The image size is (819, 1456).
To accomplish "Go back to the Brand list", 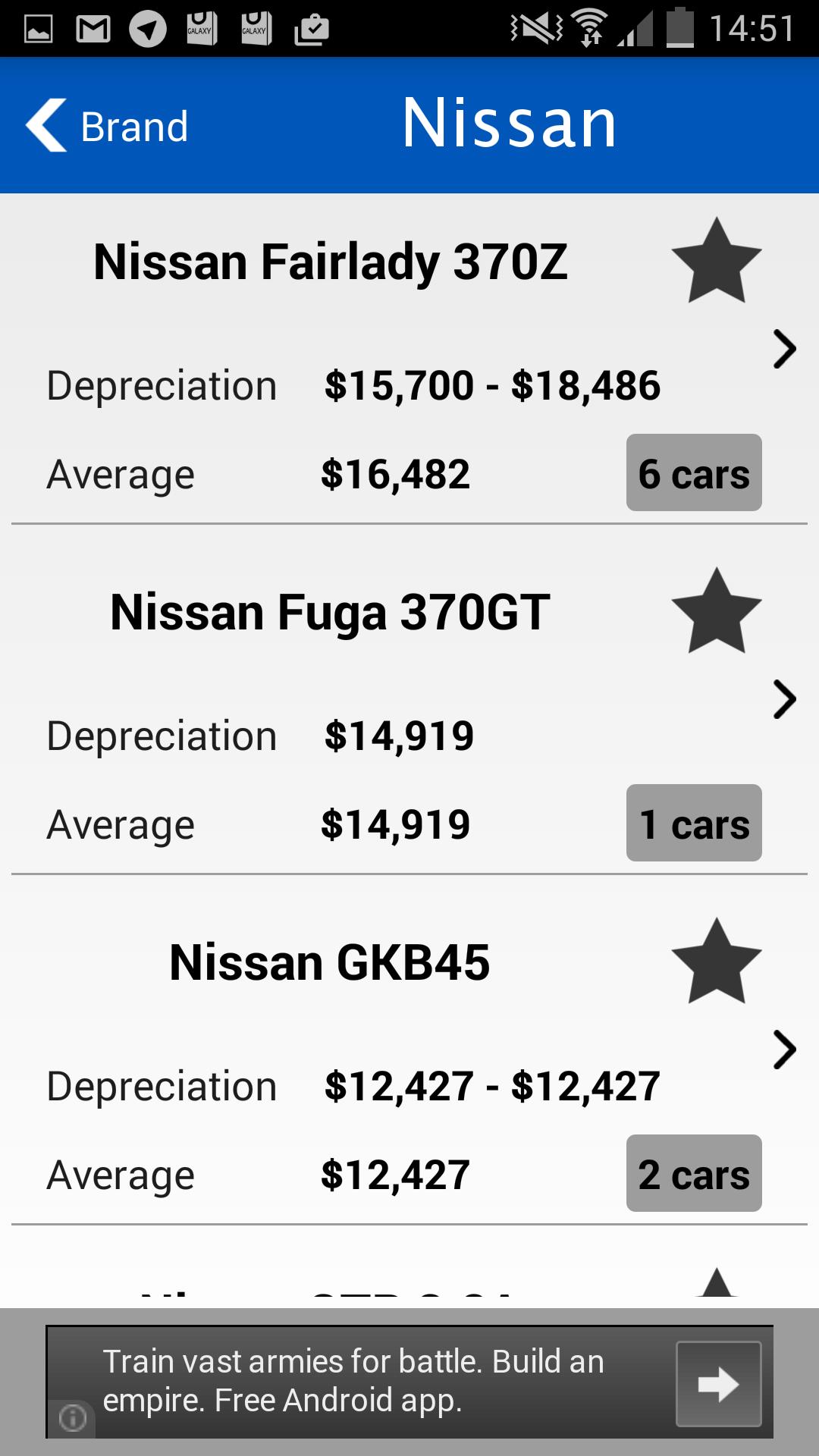I will [x=133, y=127].
